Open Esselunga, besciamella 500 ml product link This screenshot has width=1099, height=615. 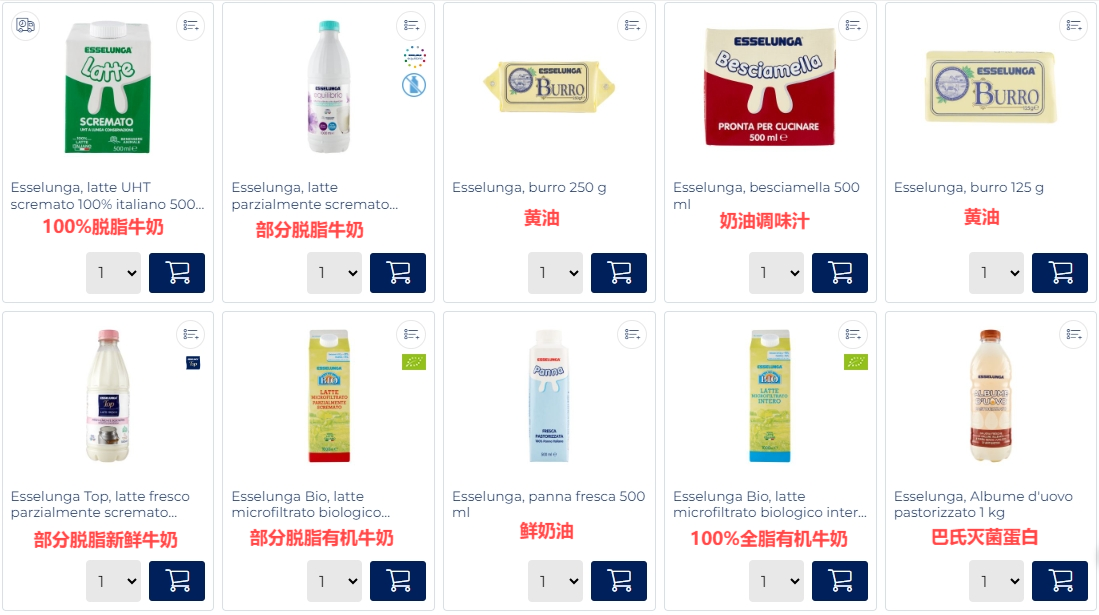pos(766,196)
